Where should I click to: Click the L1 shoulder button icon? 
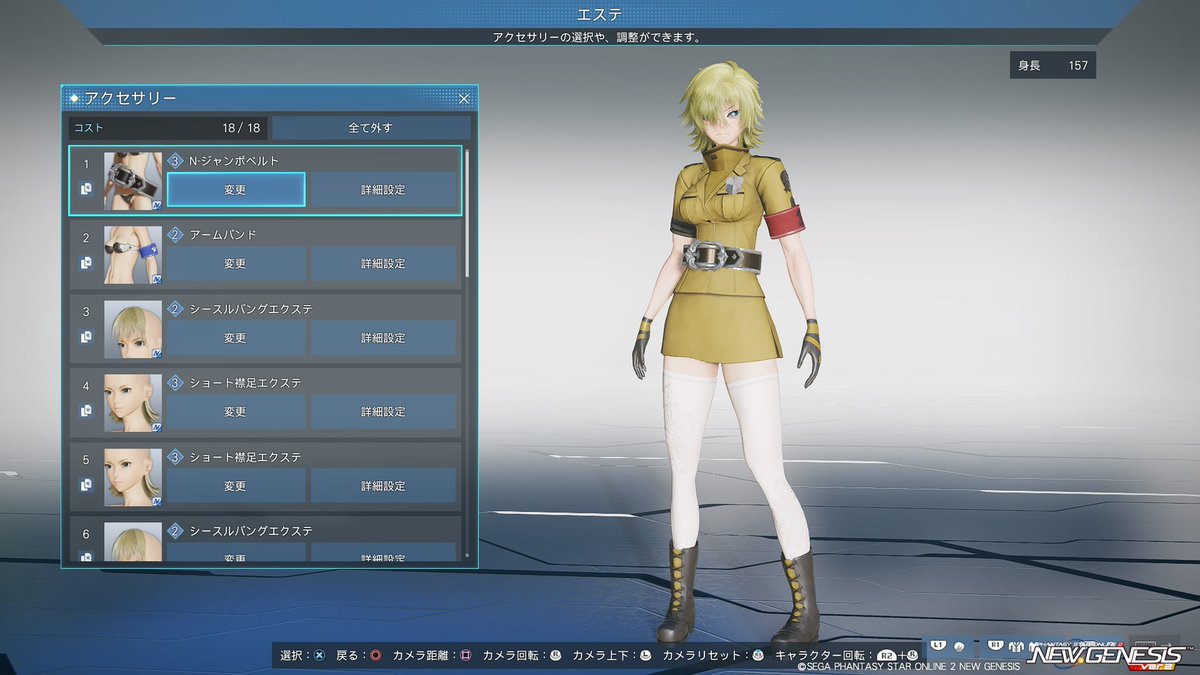[938, 645]
